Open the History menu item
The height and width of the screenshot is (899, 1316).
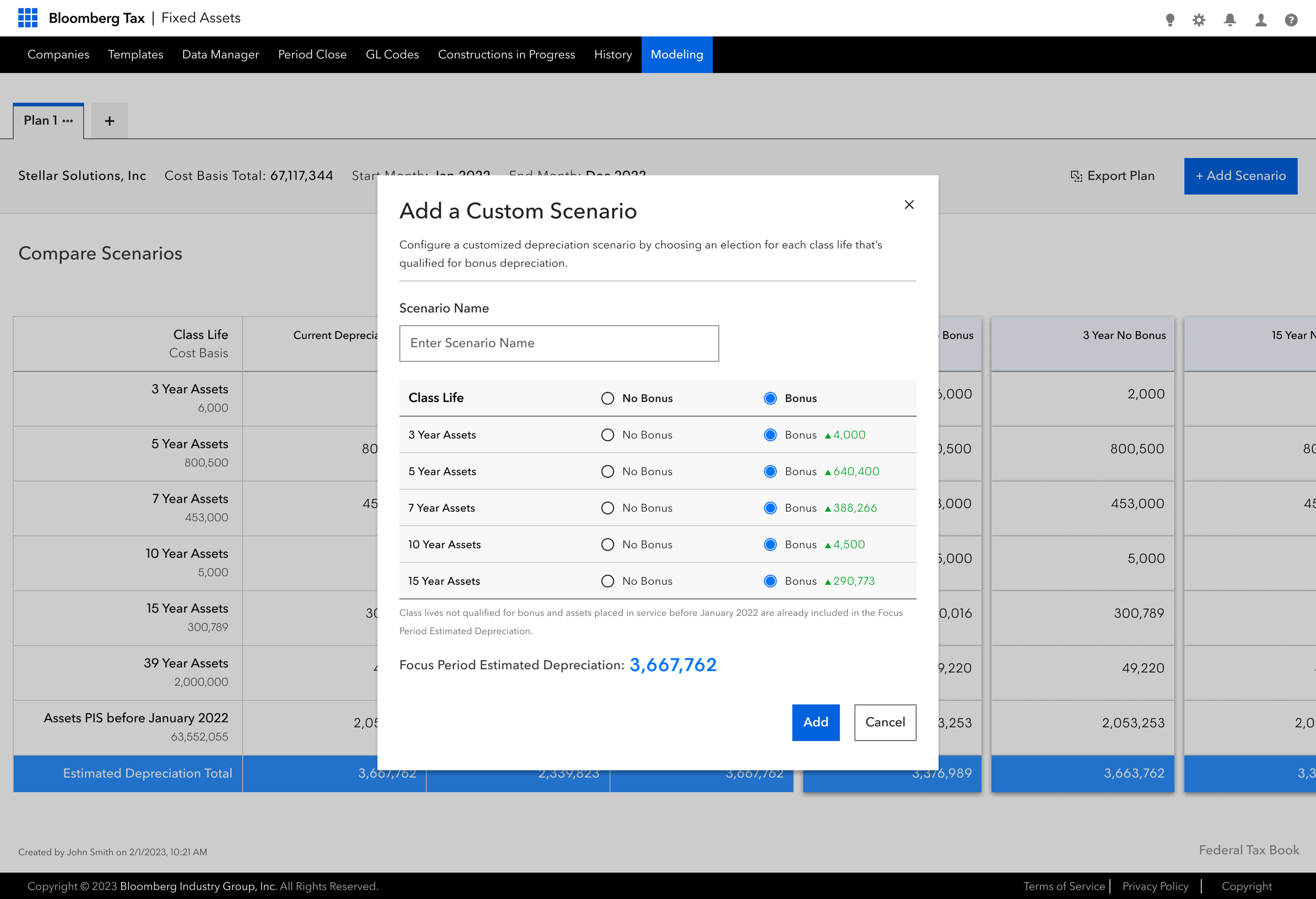tap(612, 54)
